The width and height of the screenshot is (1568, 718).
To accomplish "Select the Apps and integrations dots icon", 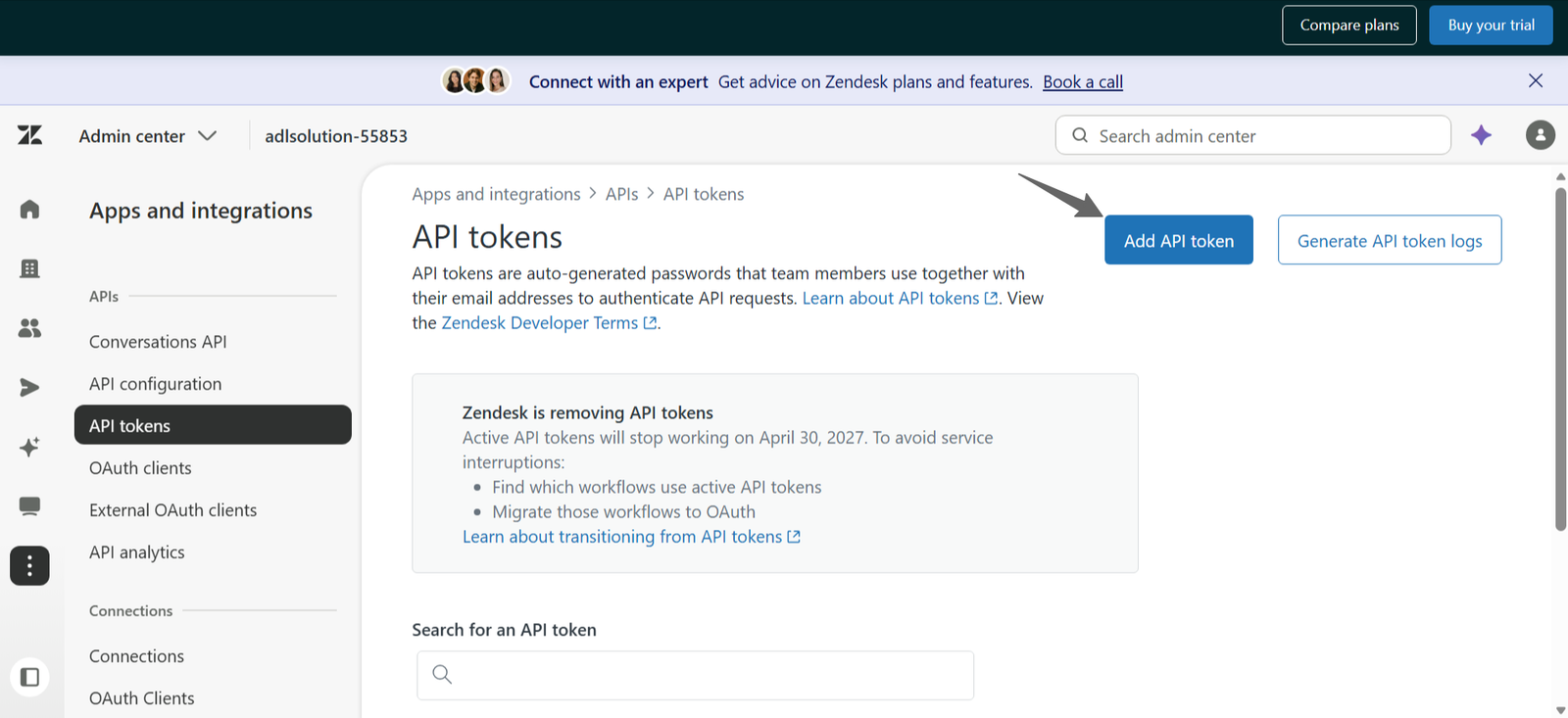I will 29,565.
